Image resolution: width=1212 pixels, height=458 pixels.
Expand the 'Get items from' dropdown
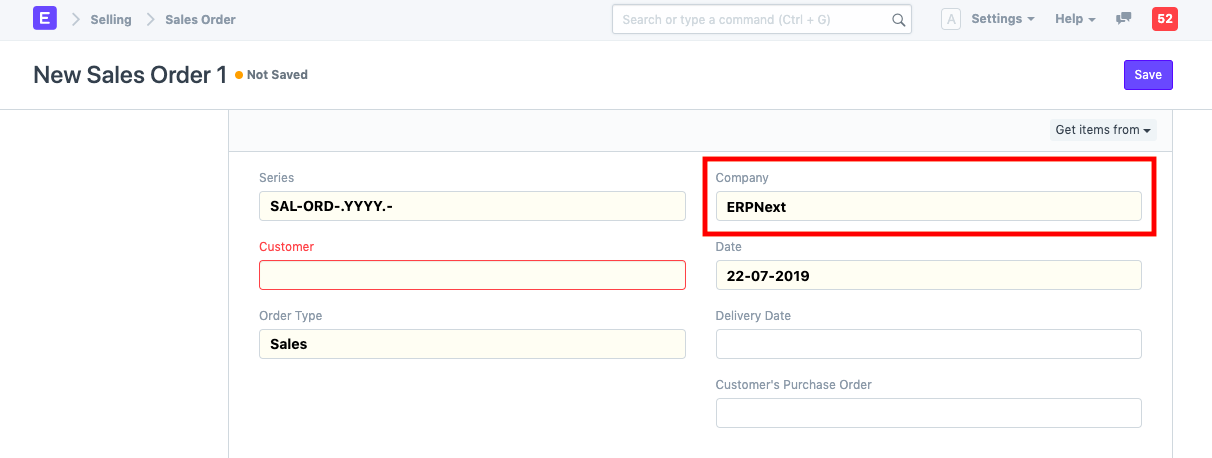[1103, 130]
